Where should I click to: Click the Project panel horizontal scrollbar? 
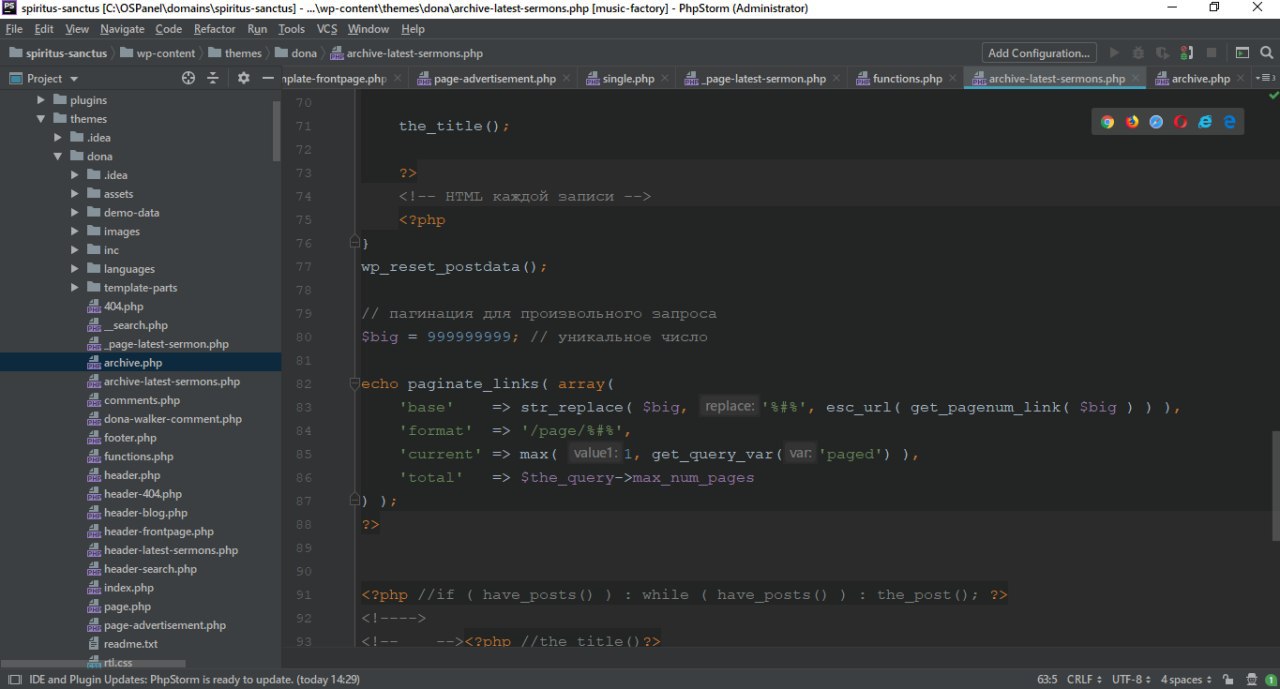pyautogui.click(x=93, y=663)
